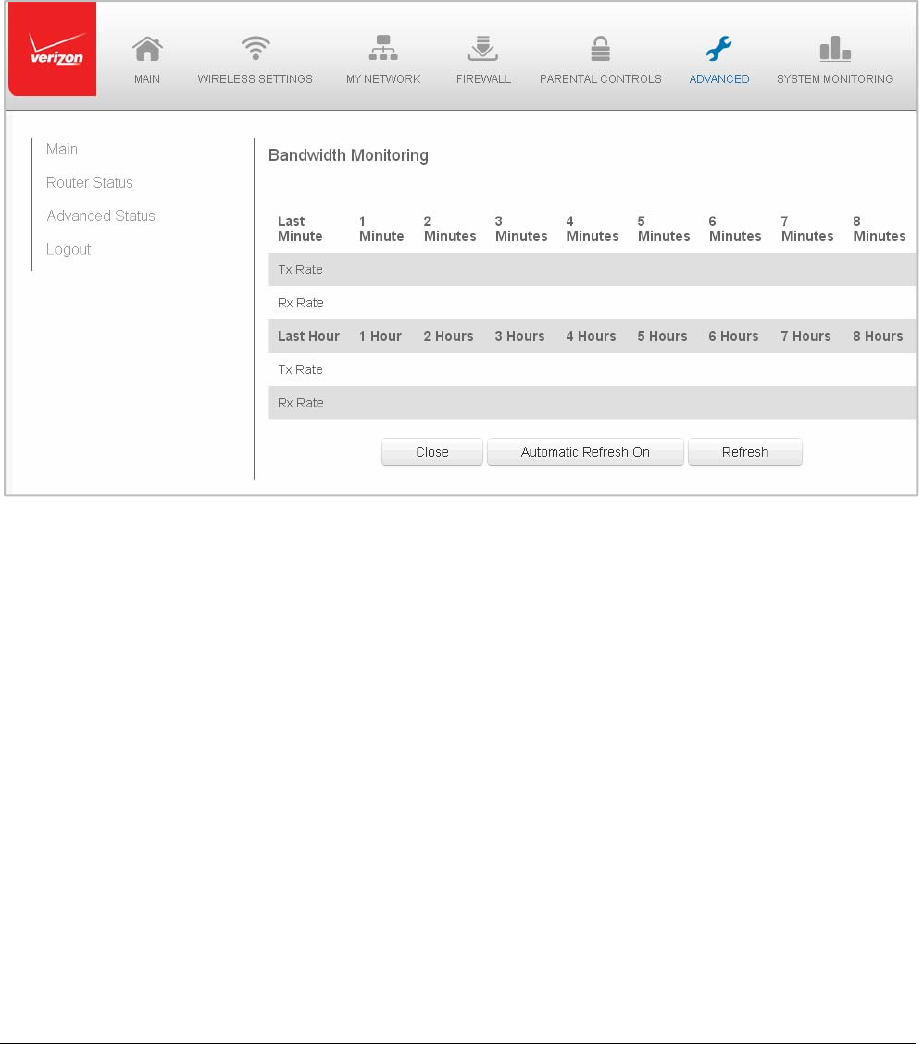Open Router Status in the sidebar

point(89,182)
